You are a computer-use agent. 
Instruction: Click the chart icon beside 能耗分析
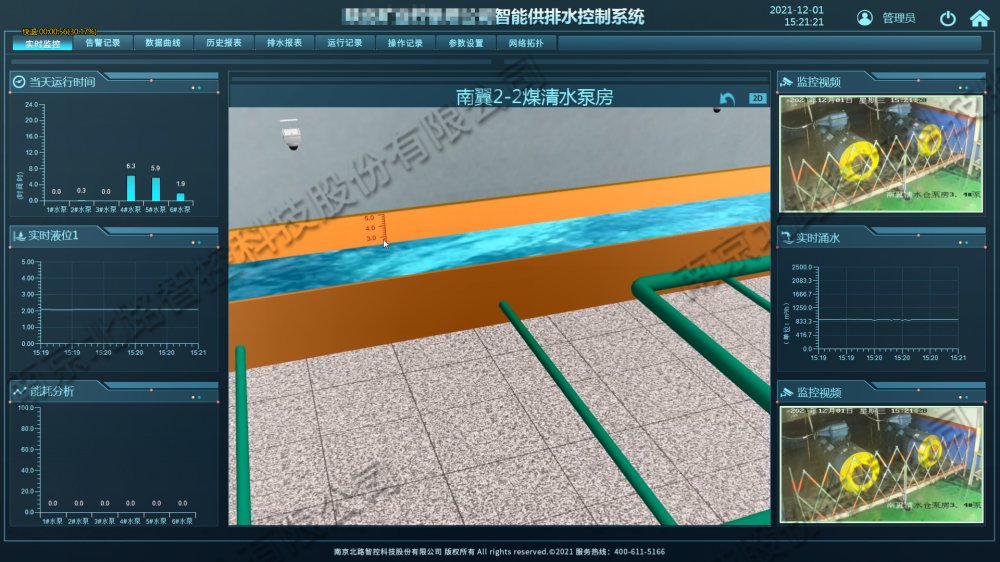click(19, 391)
